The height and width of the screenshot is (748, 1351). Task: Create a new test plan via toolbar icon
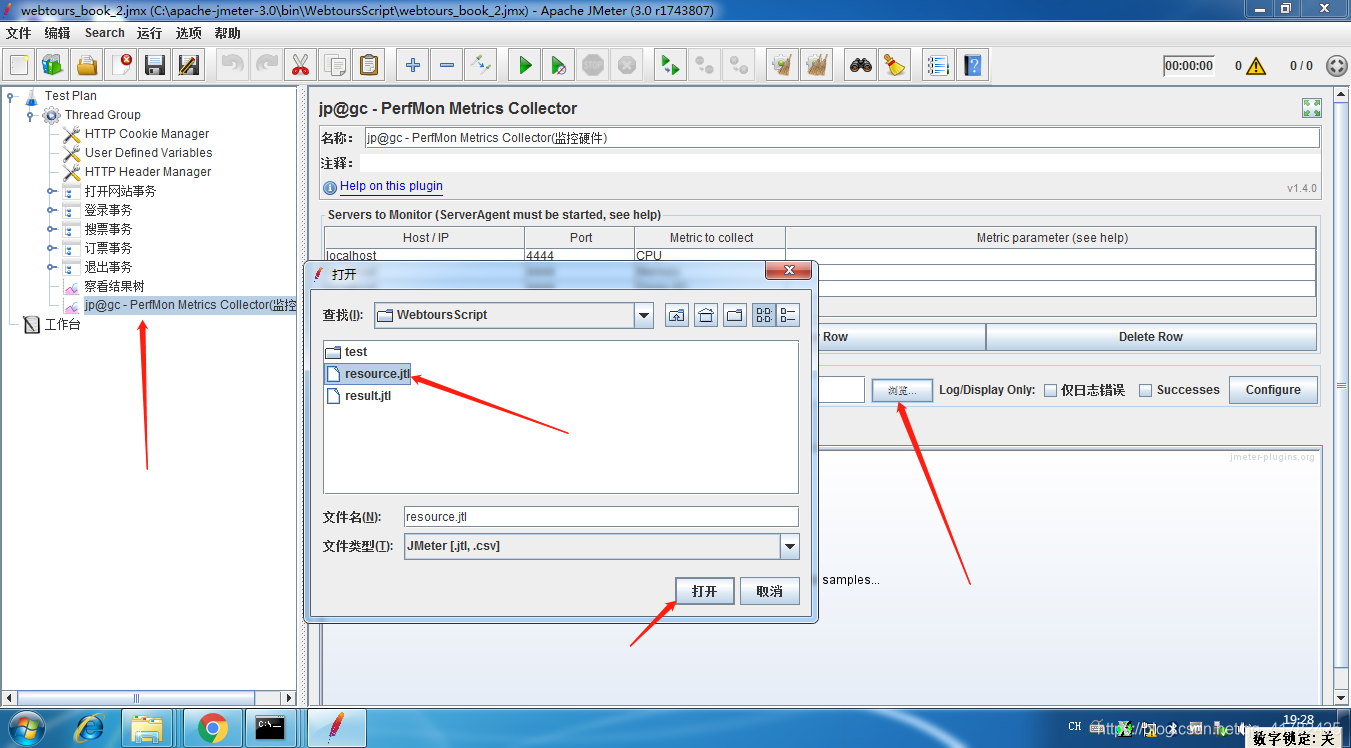[x=19, y=66]
